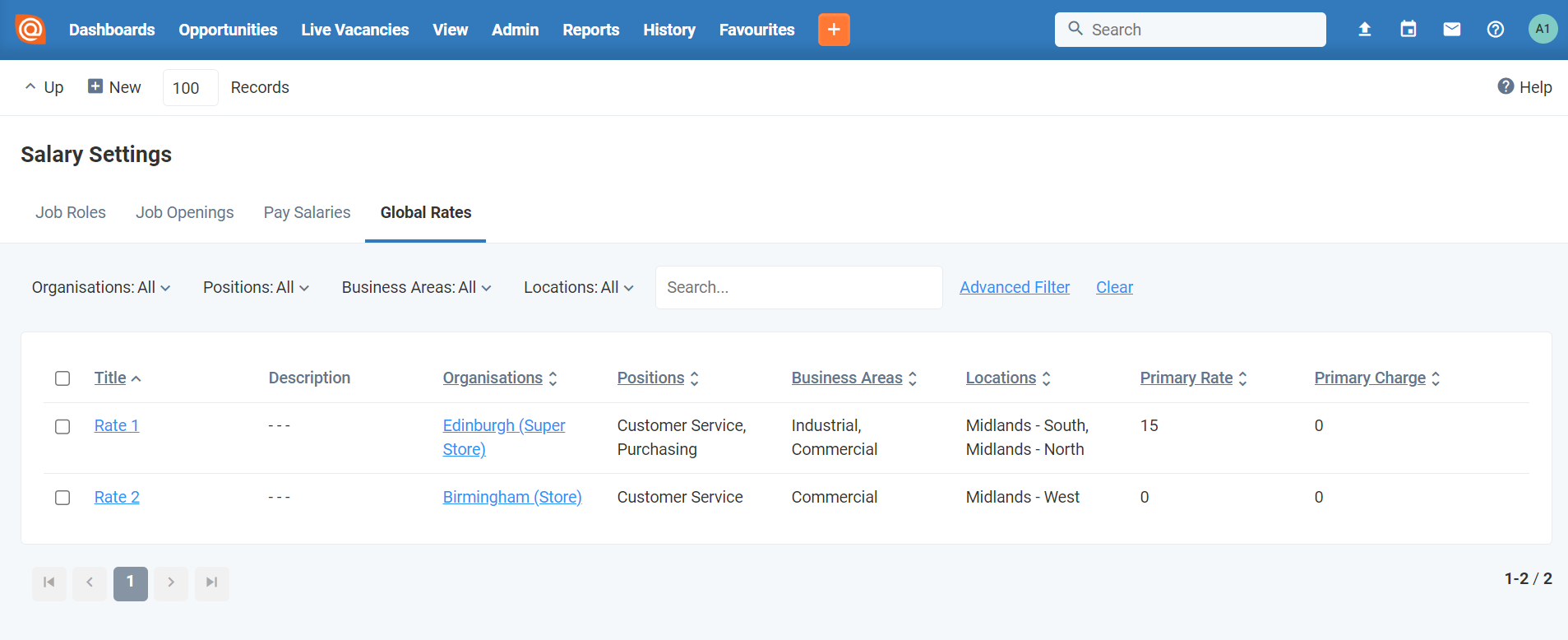Toggle the select-all checkbox in table header

pos(62,378)
